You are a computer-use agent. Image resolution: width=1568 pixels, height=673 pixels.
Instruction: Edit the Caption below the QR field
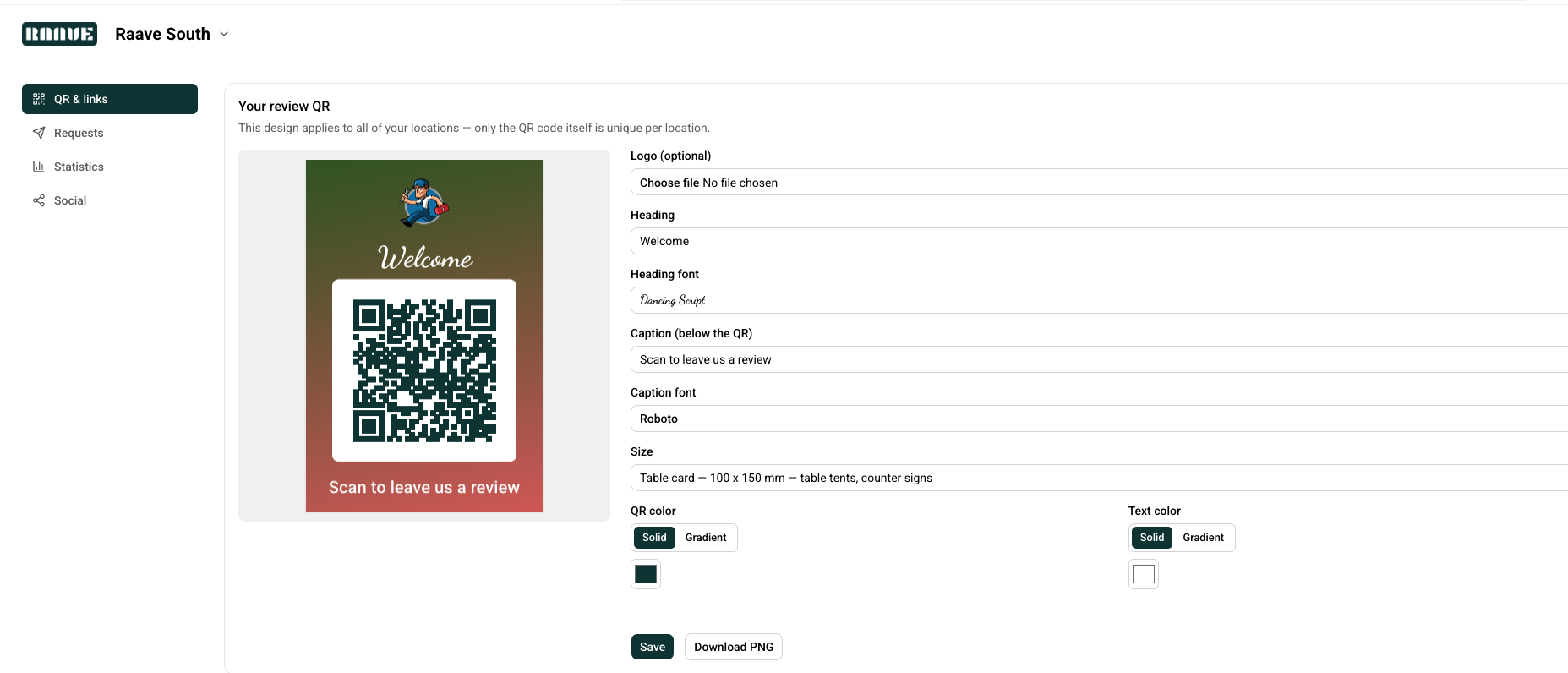(1099, 359)
